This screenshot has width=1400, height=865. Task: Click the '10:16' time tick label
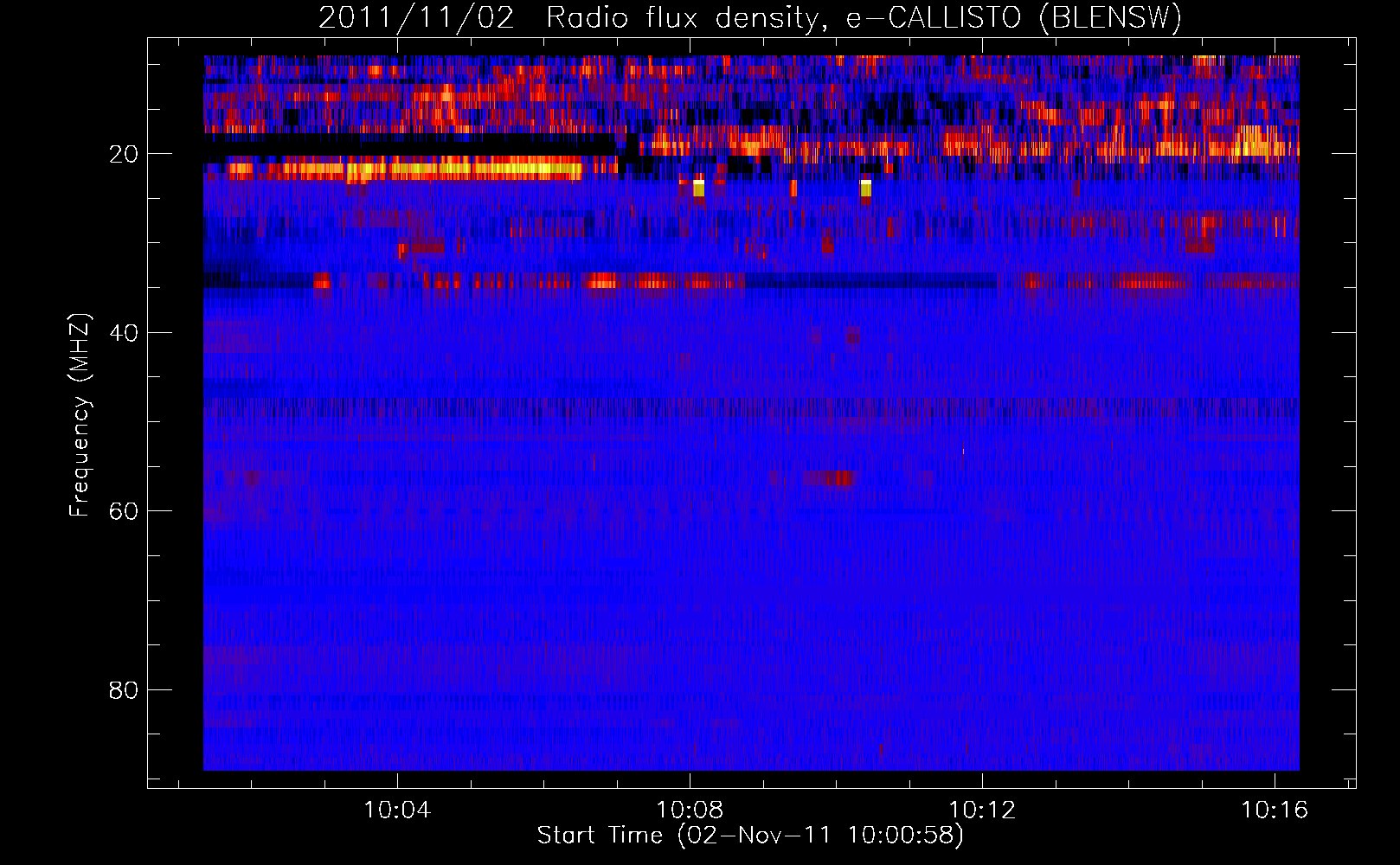click(1275, 811)
